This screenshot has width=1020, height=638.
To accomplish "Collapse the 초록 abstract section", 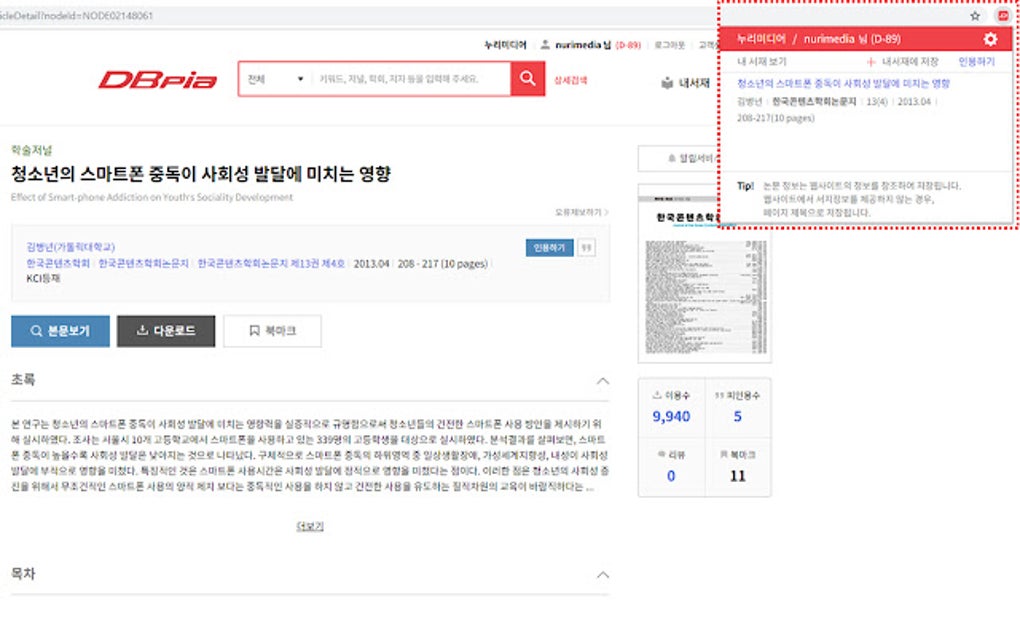I will point(602,381).
